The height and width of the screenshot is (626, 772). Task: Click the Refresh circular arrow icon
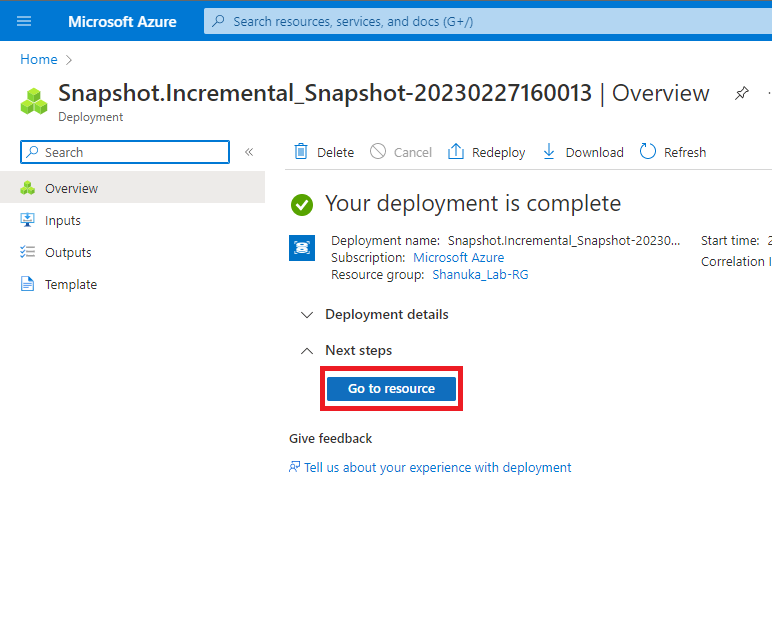coord(647,152)
